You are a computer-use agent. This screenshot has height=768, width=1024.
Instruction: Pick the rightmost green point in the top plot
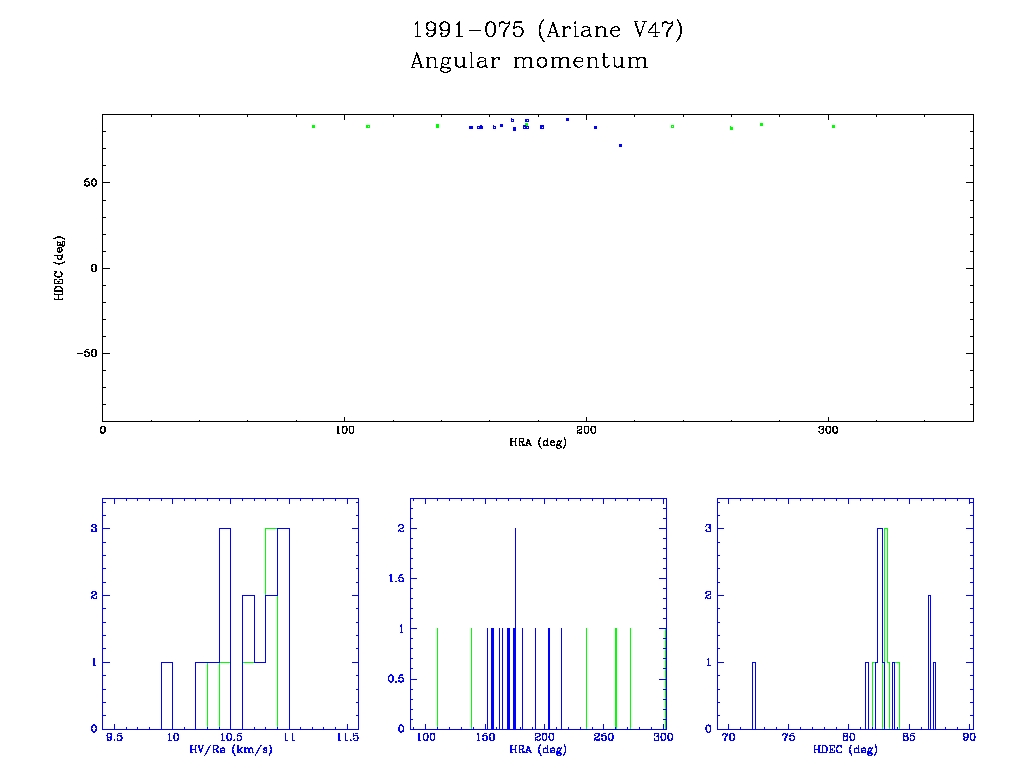[833, 127]
